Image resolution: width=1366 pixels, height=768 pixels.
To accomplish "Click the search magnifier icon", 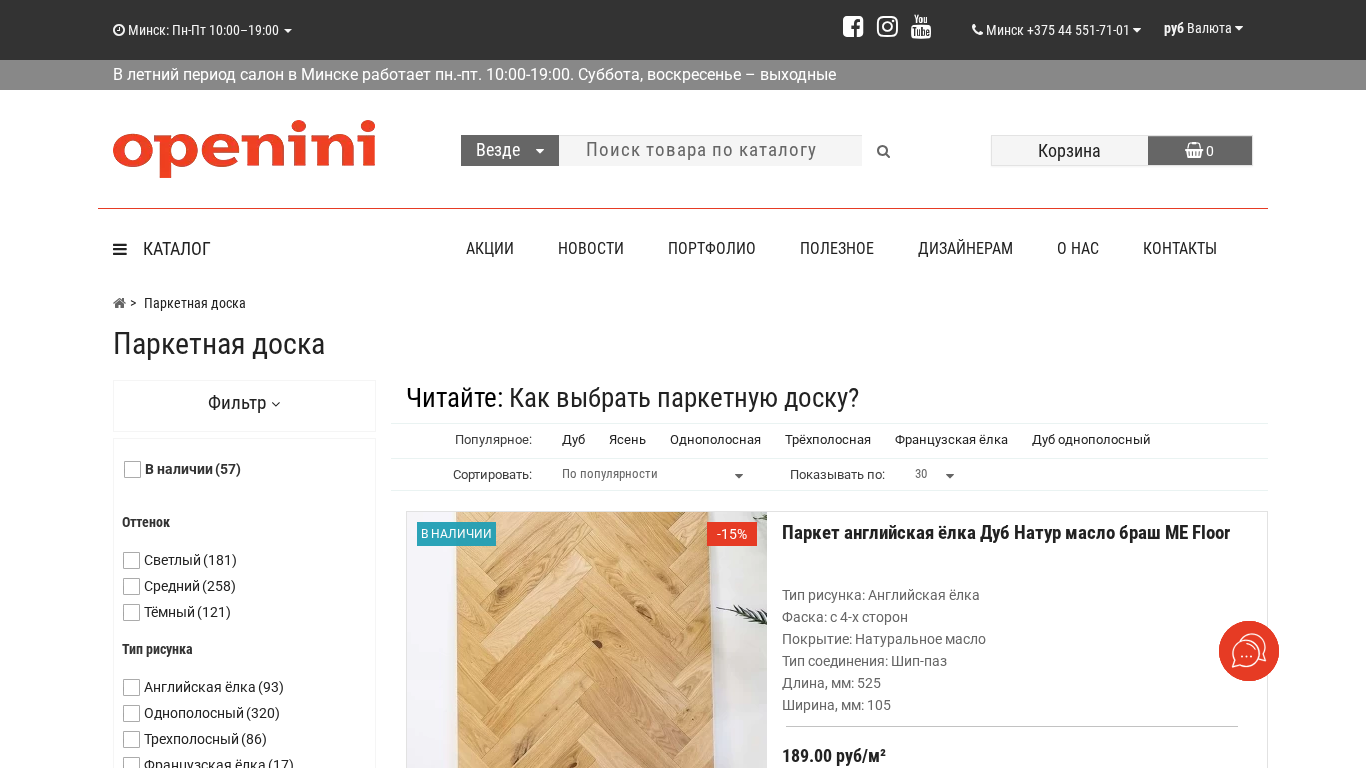I will pyautogui.click(x=883, y=151).
